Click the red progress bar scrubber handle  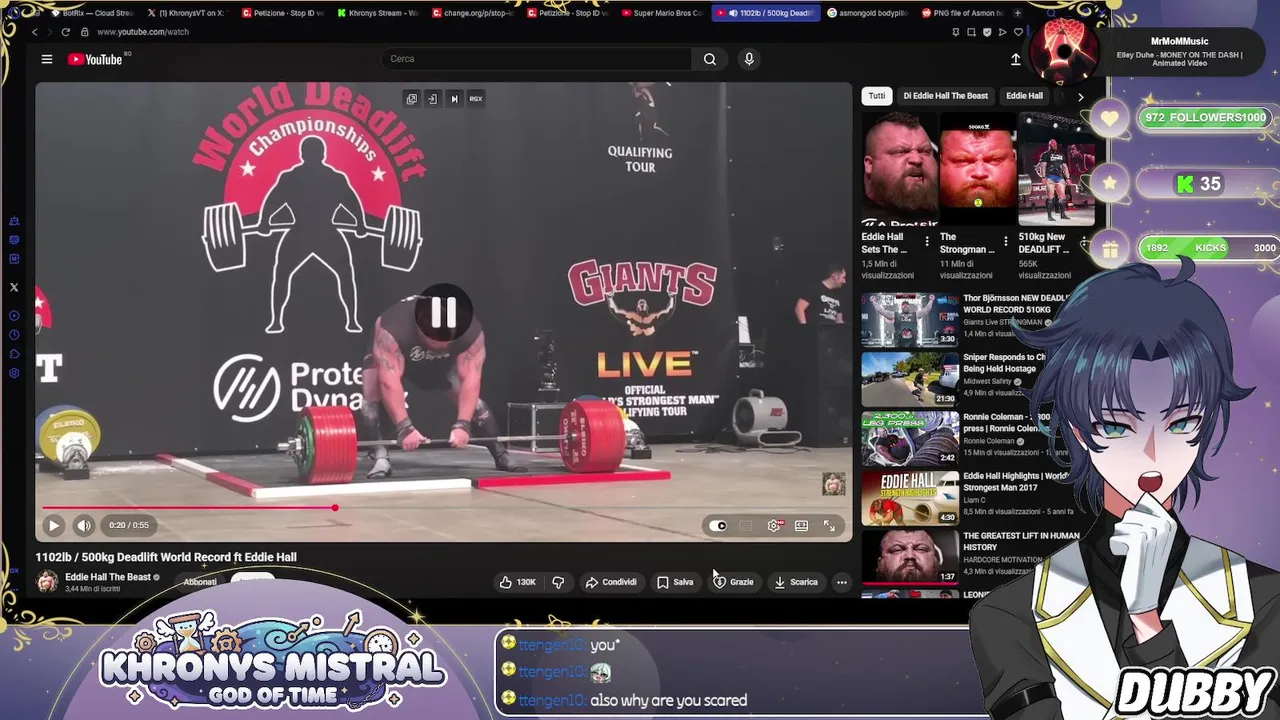335,508
